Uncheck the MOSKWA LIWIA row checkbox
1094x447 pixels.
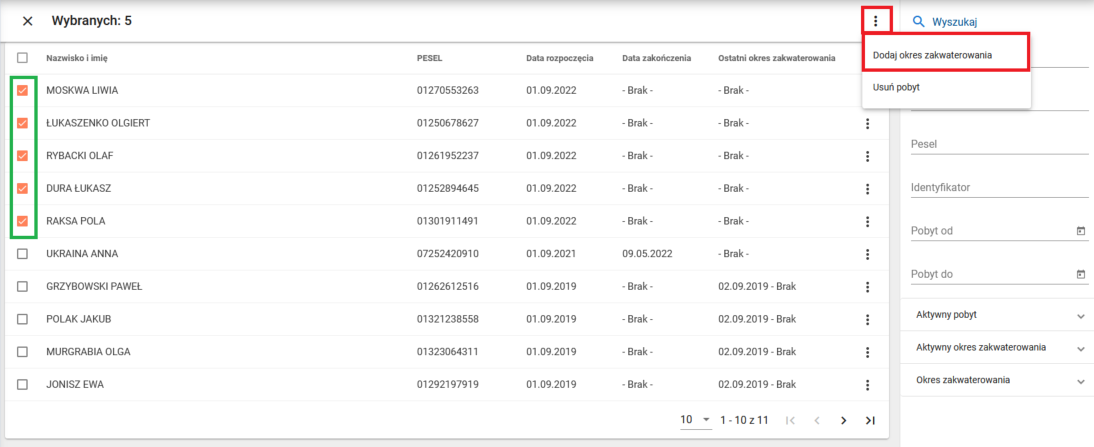point(23,91)
